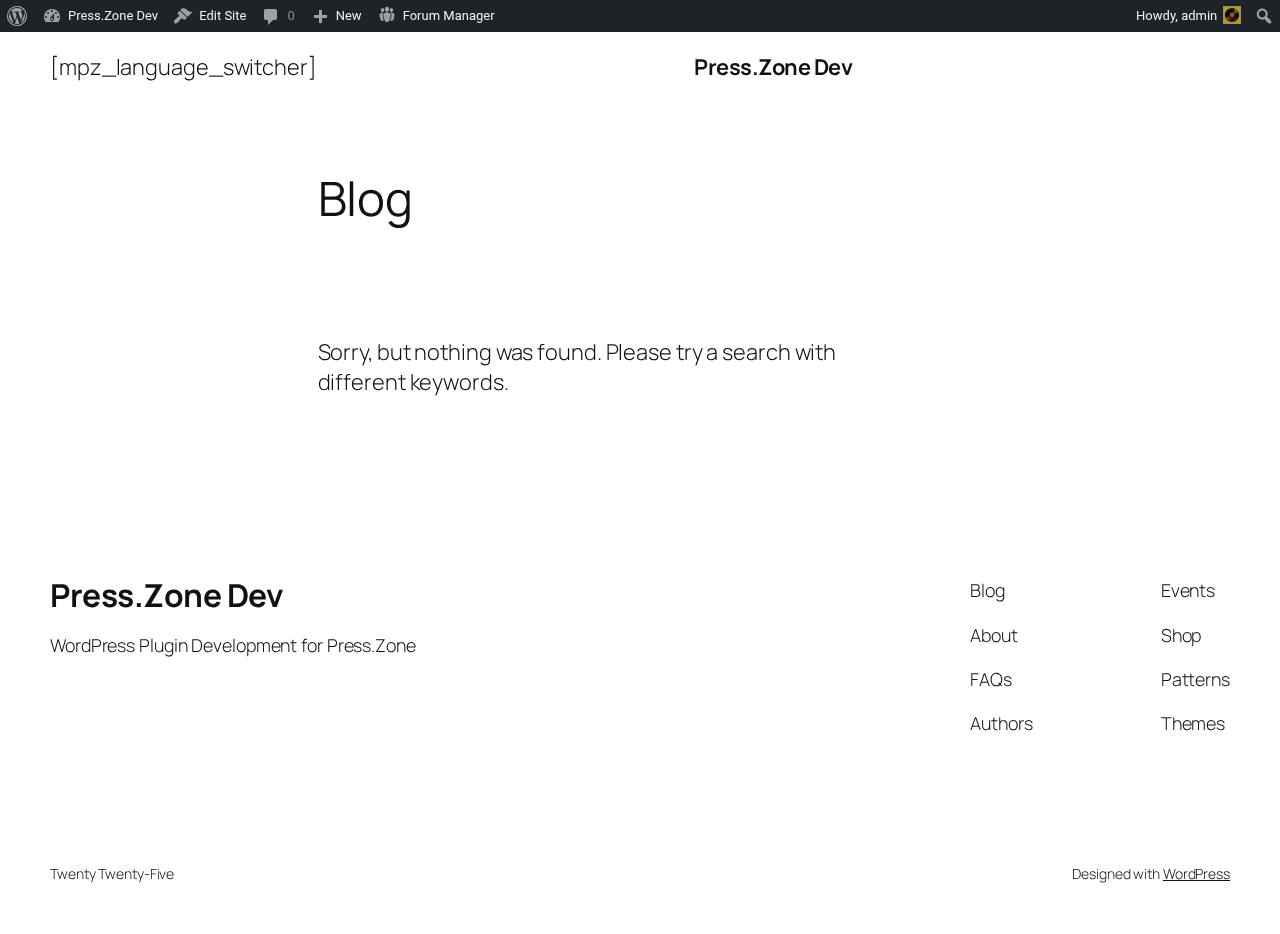Open the Howdy, admin account menu
The image size is (1280, 934).
1188,16
